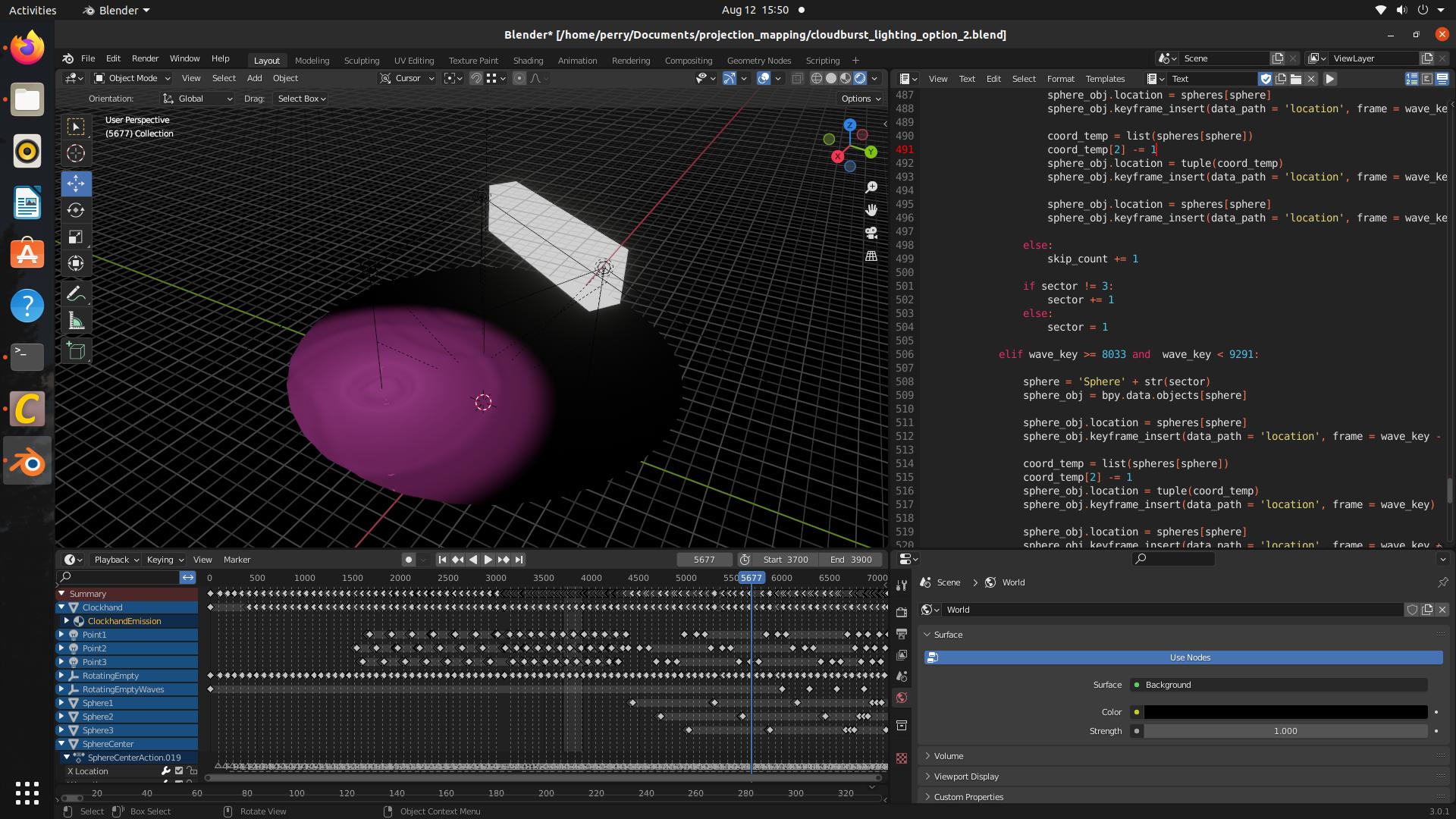Viewport: 1456px width, 819px height.
Task: Play animation forward in timeline
Action: [x=488, y=560]
